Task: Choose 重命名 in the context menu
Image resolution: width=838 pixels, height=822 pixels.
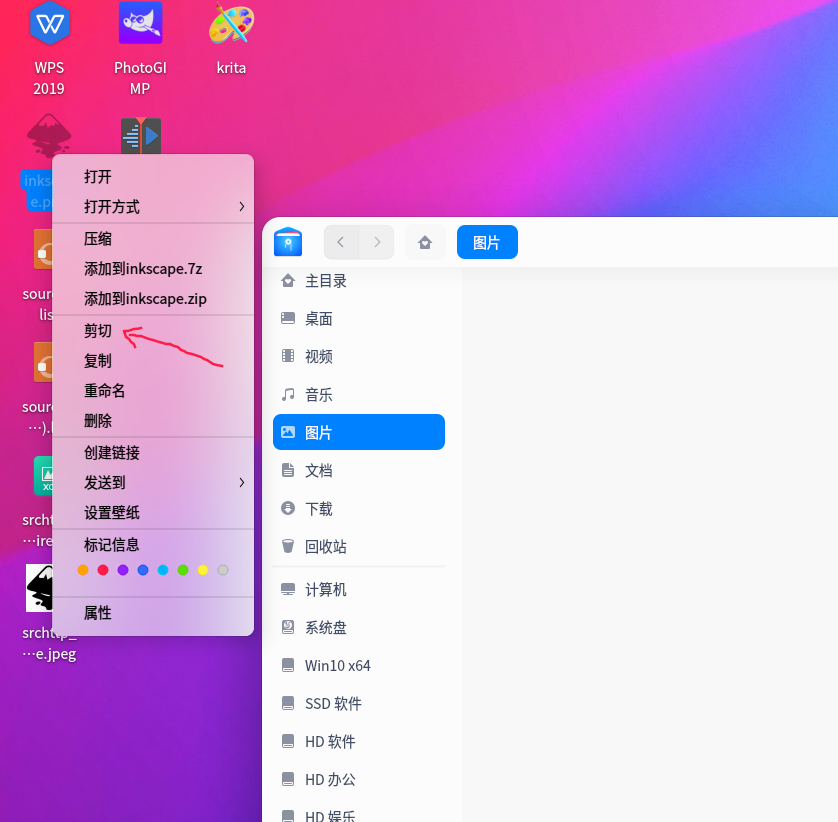Action: 153,391
